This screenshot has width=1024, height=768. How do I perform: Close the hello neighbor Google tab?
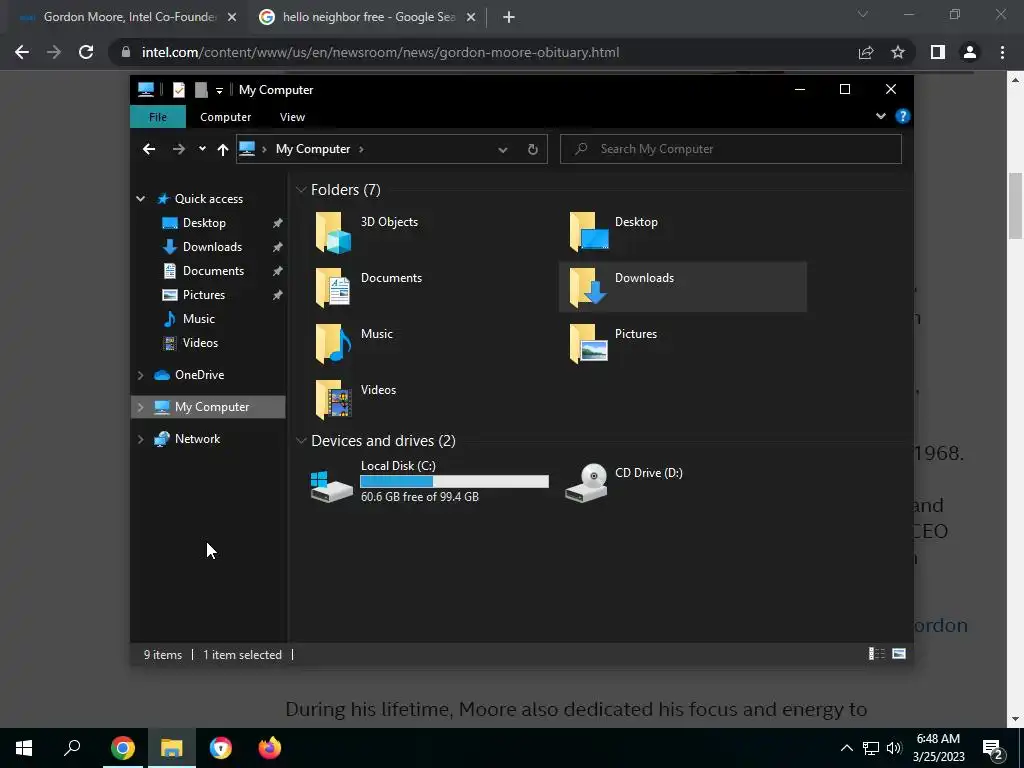(x=471, y=18)
